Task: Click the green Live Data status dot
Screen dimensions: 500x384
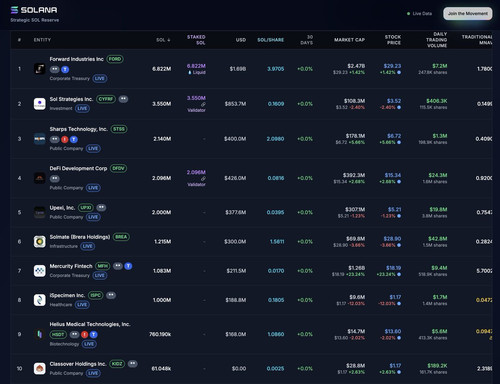Action: coord(408,14)
